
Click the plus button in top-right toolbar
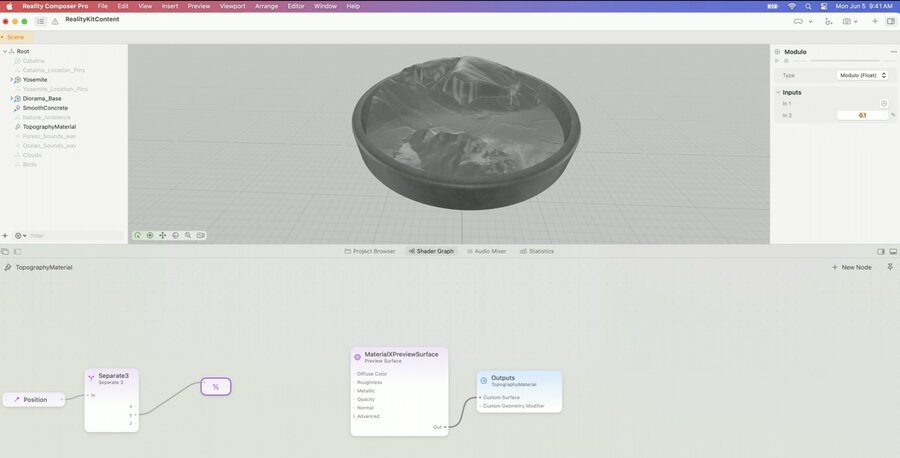875,21
